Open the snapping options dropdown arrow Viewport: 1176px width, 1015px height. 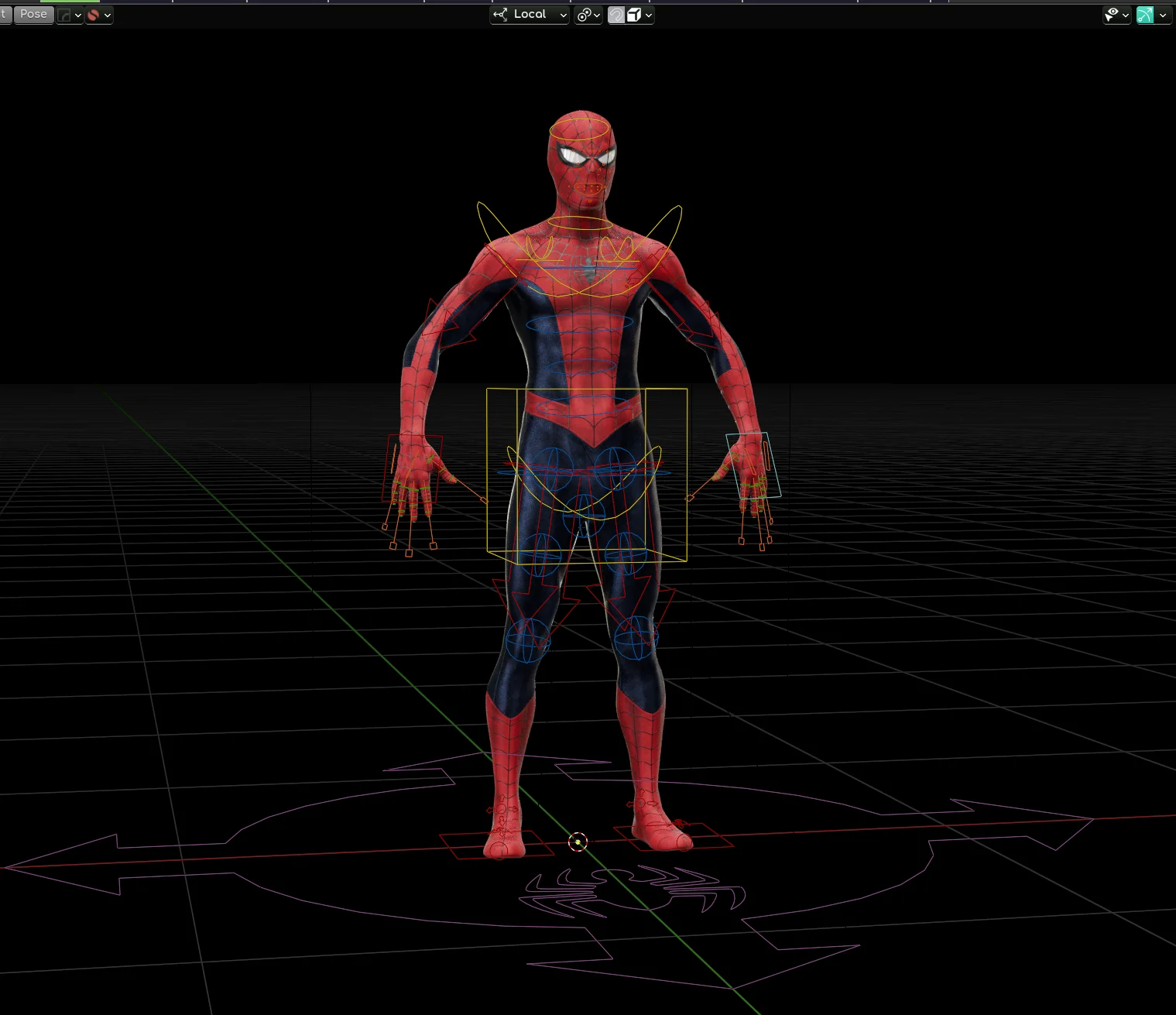click(648, 14)
